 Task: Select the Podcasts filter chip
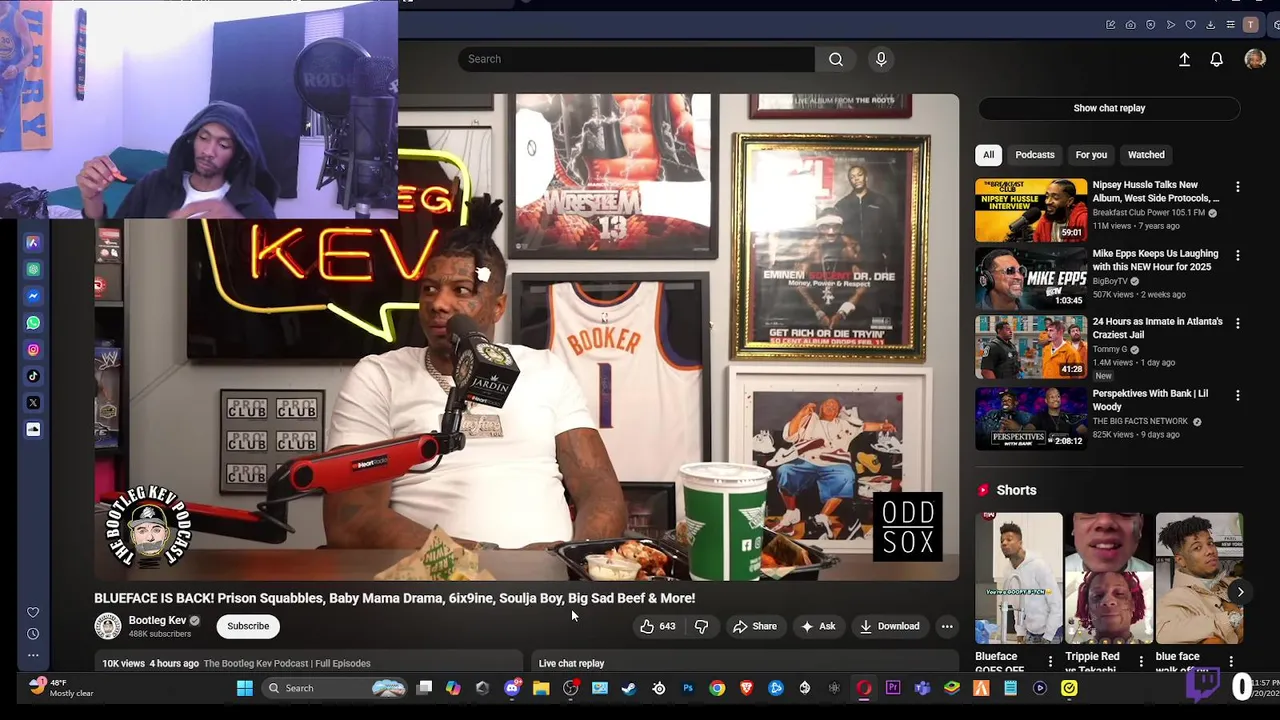click(1035, 155)
